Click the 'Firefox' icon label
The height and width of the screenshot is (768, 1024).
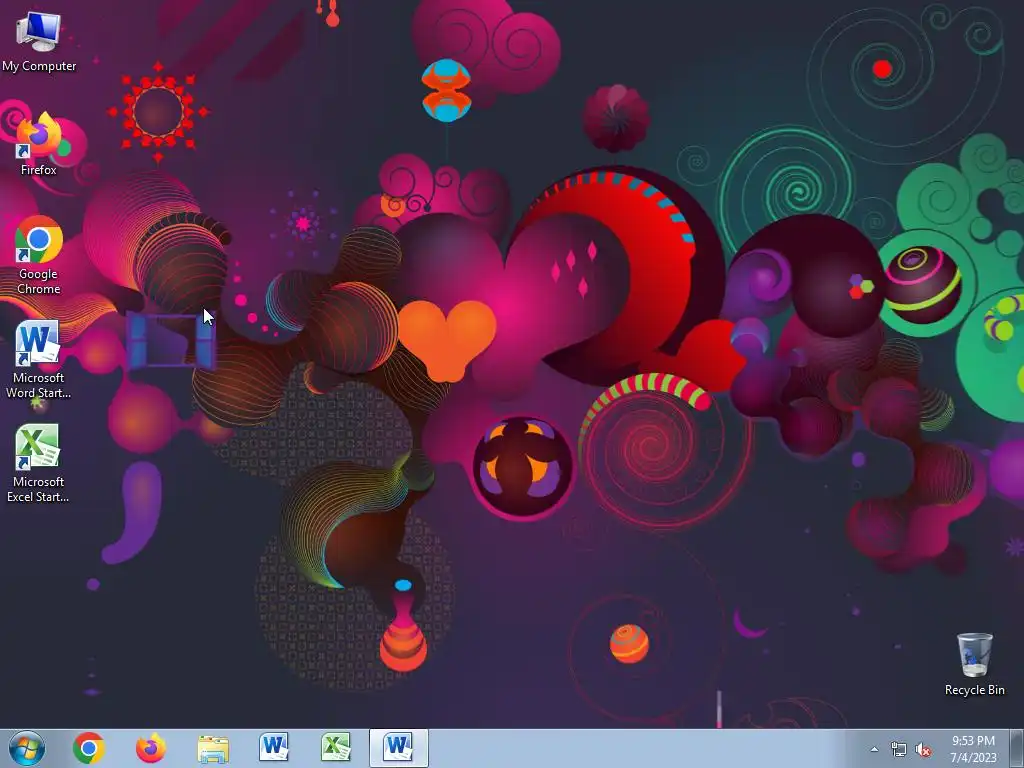click(x=39, y=170)
